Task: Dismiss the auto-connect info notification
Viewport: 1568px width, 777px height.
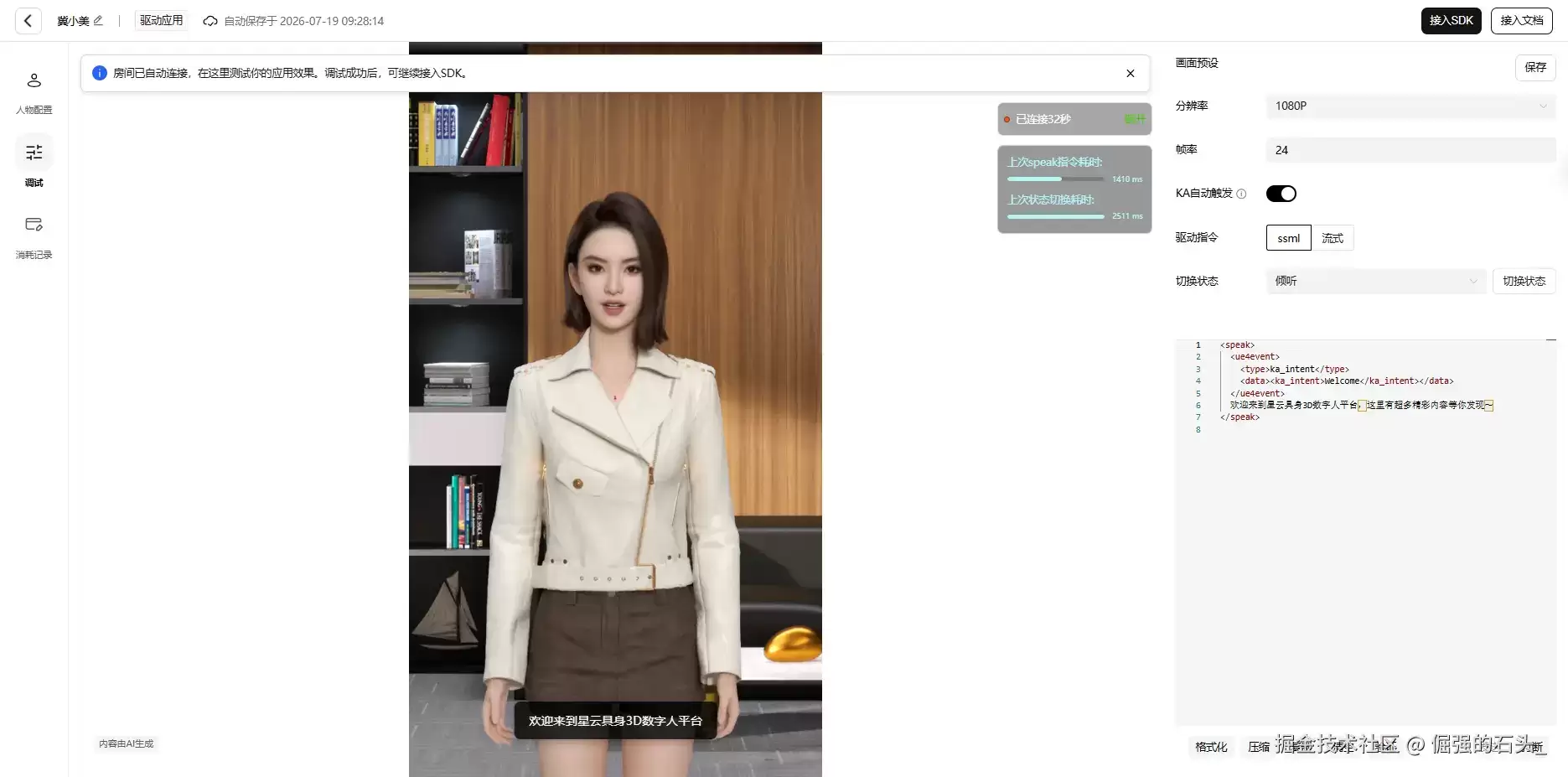Action: coord(1131,74)
